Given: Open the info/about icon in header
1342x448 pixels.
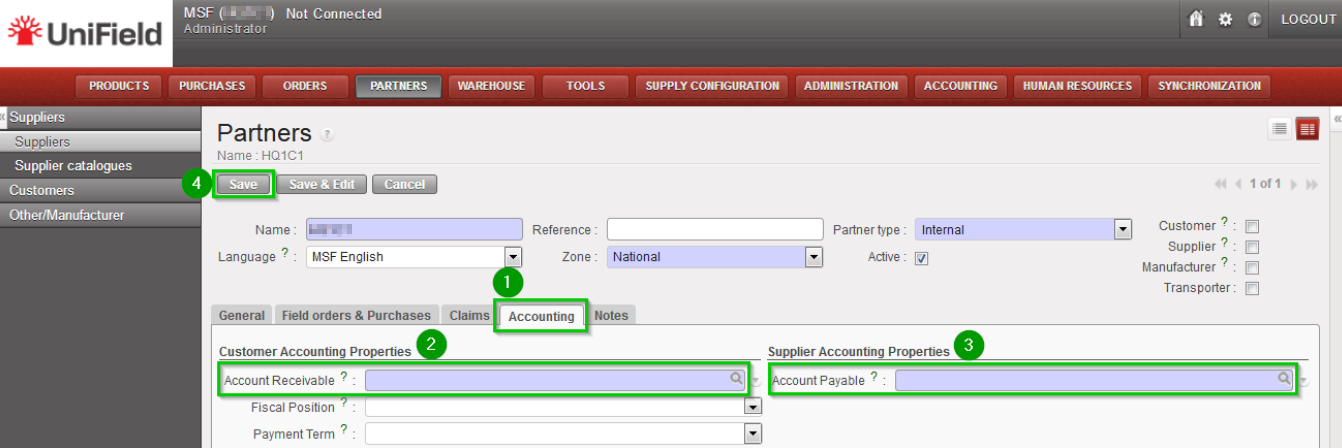Looking at the screenshot, I should point(1253,19).
